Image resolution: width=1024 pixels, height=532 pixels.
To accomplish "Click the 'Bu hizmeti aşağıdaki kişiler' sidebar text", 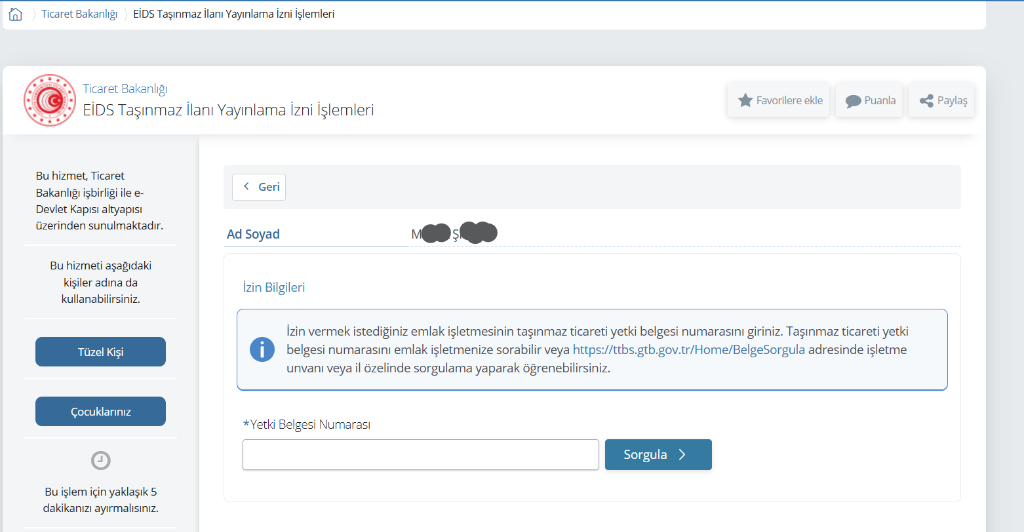I will [101, 283].
